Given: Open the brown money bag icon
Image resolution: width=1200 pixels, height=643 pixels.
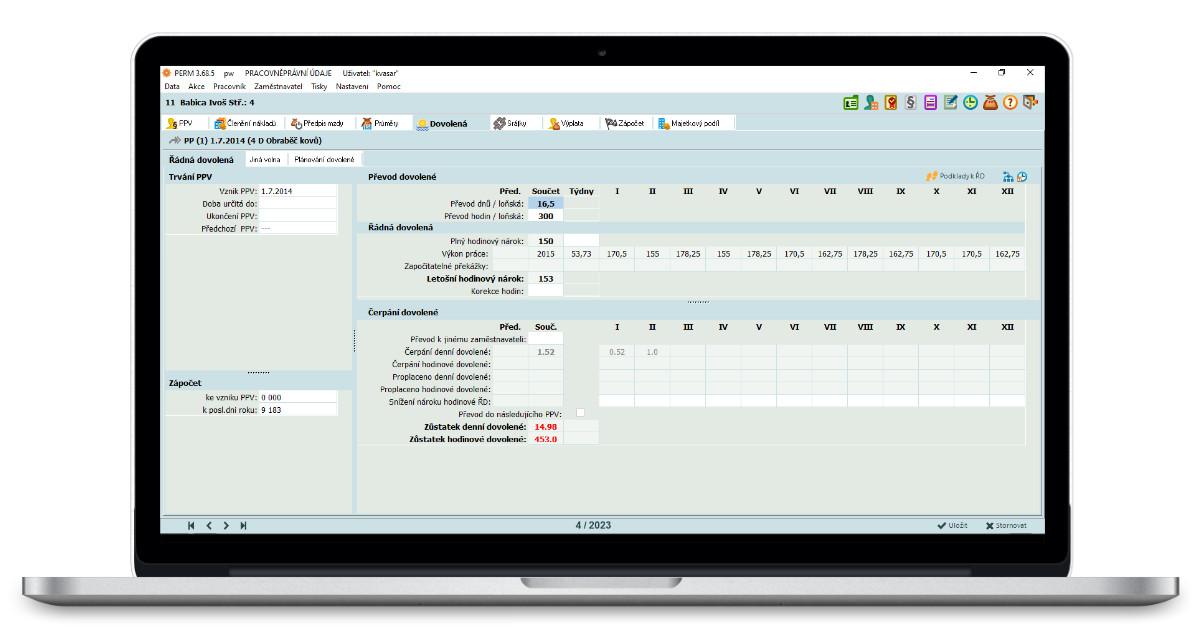Looking at the screenshot, I should 990,102.
